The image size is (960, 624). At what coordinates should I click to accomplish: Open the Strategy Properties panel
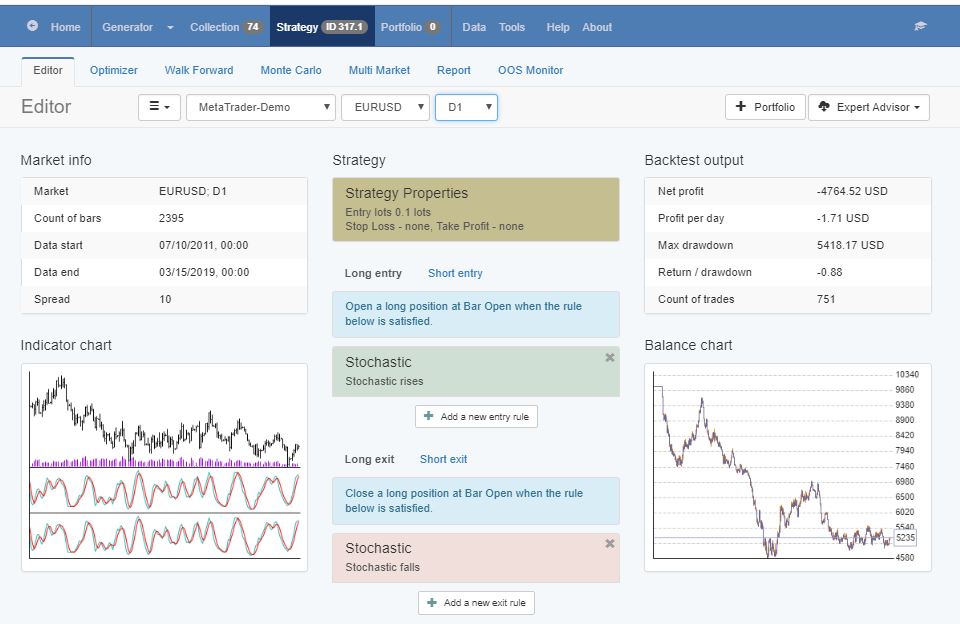coord(475,210)
